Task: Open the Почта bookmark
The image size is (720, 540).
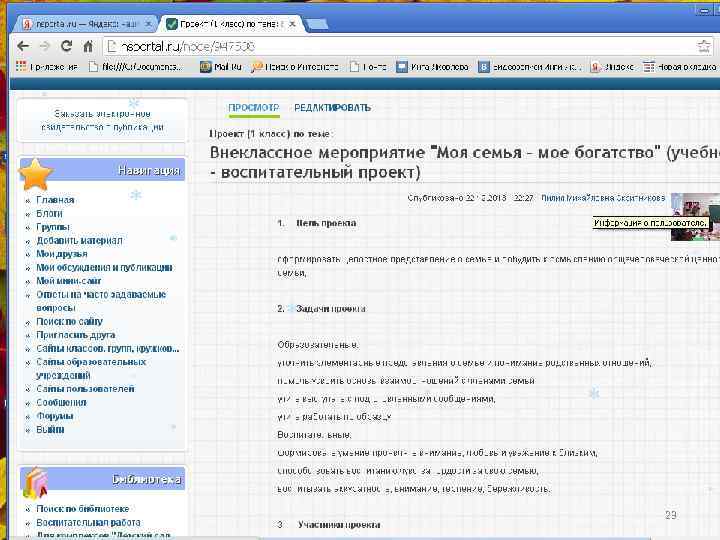Action: pyautogui.click(x=368, y=67)
